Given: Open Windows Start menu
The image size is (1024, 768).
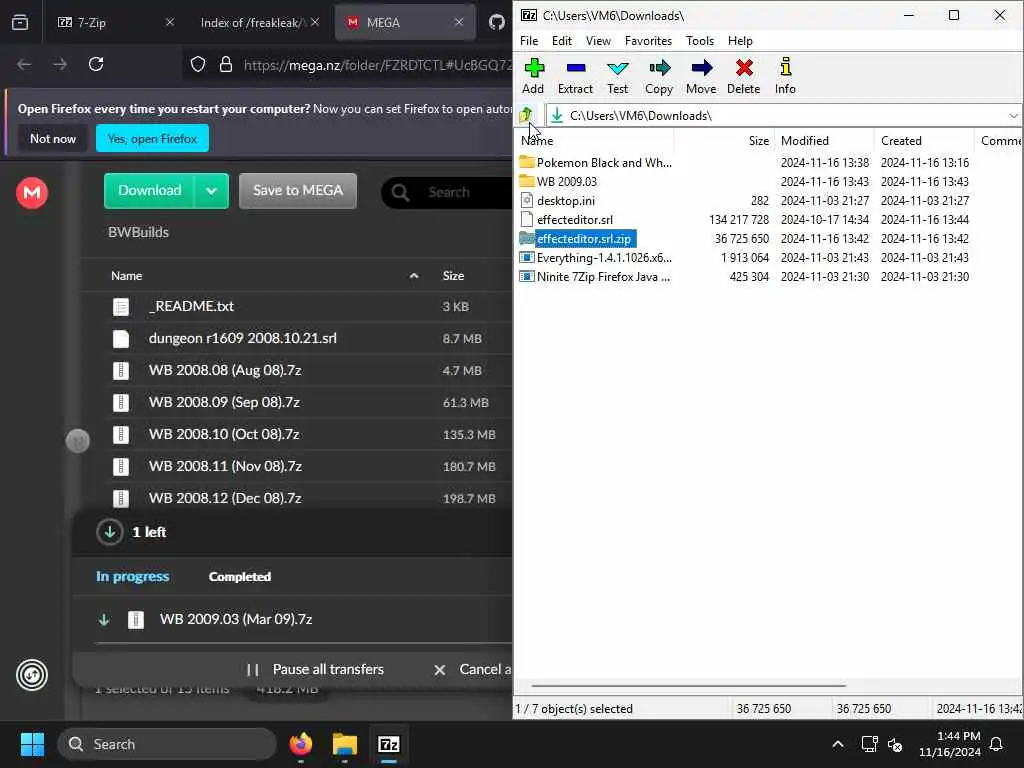Looking at the screenshot, I should (x=32, y=744).
